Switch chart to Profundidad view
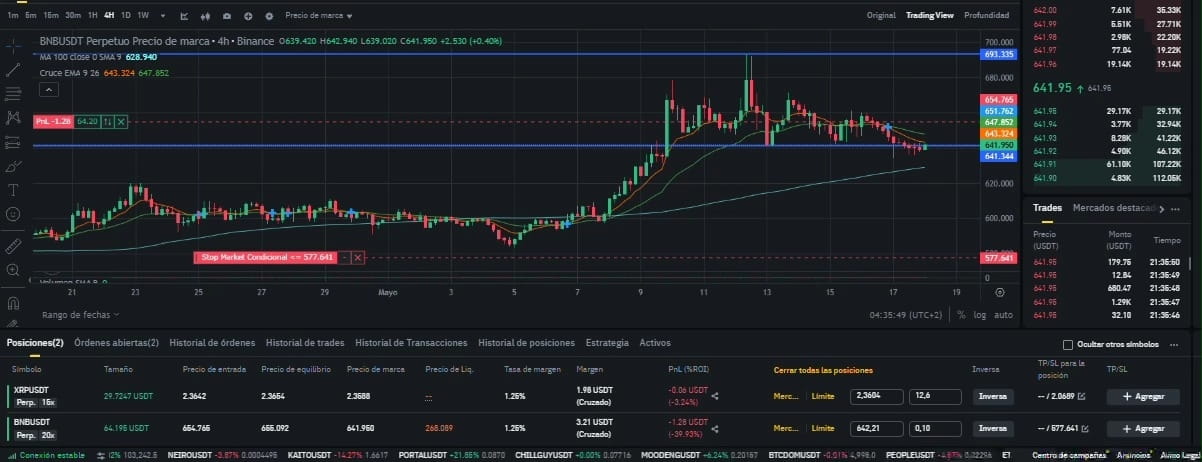1202x462 pixels. [x=986, y=15]
